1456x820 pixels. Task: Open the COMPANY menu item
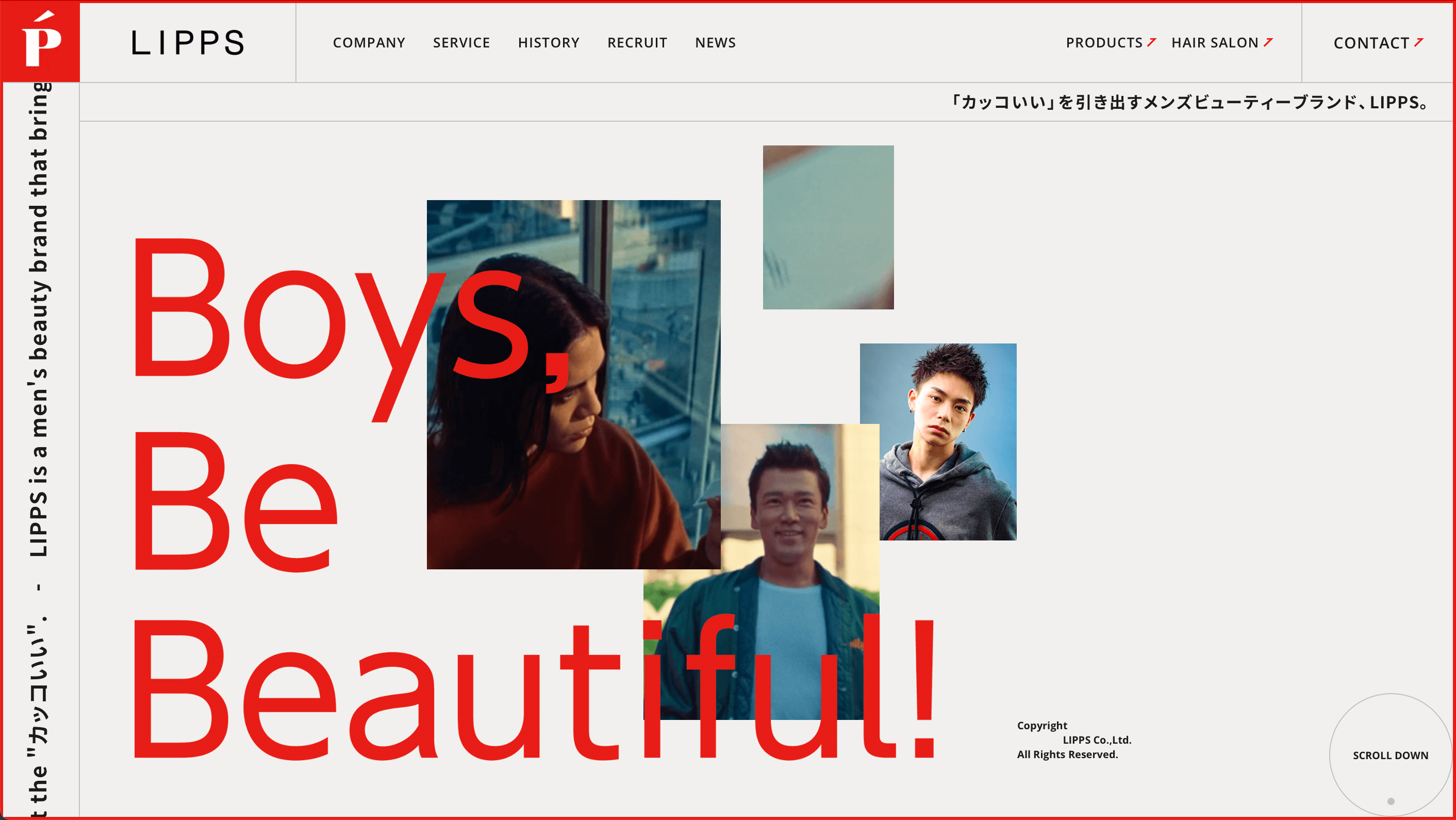369,43
